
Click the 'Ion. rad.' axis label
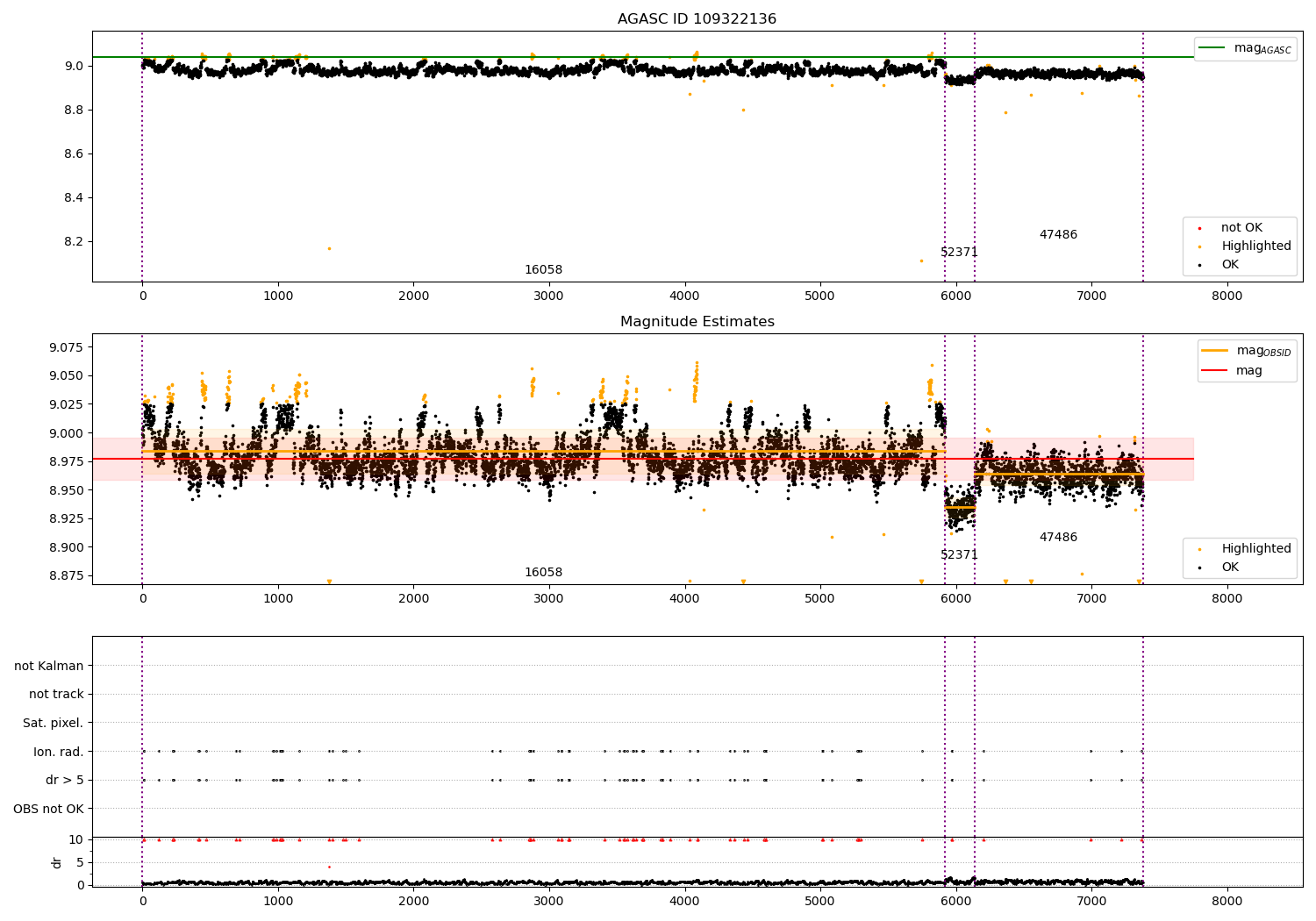(x=59, y=752)
